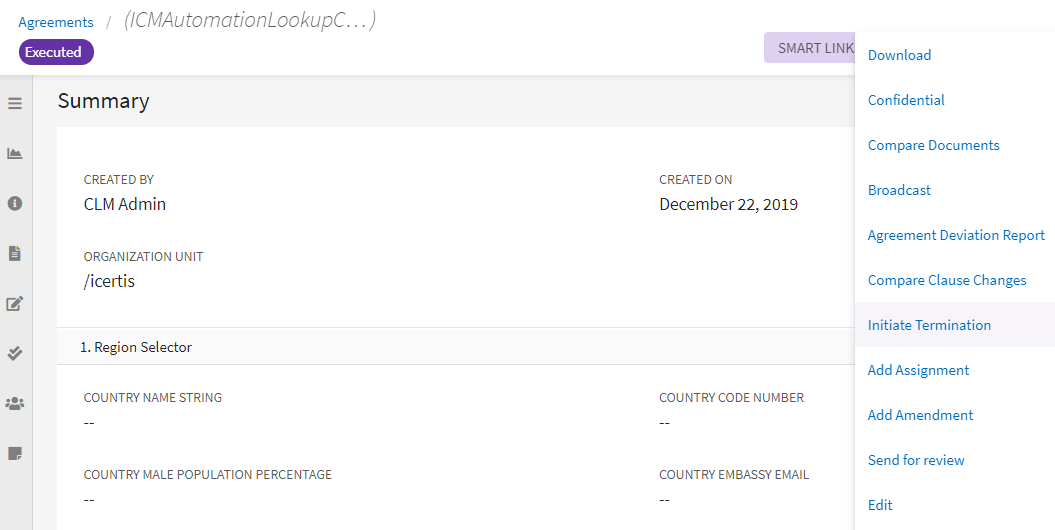Open the document file sidebar icon

(x=15, y=253)
